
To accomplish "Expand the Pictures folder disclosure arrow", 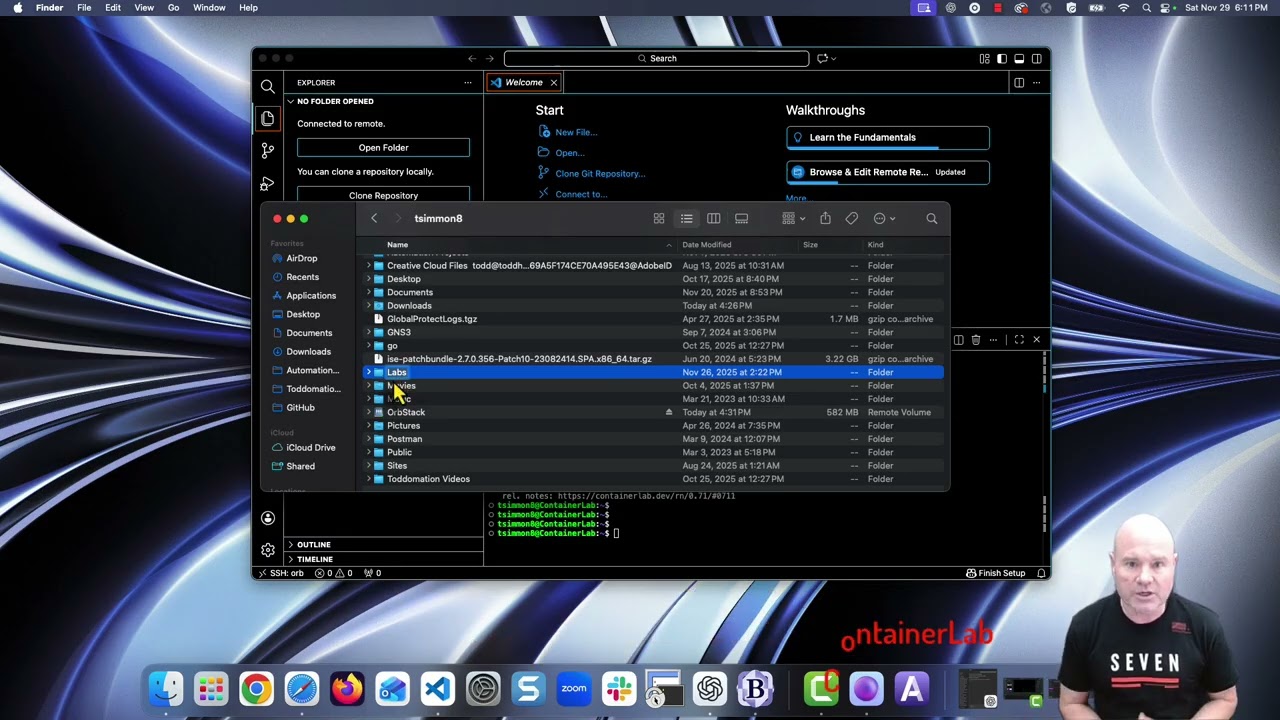I will [368, 426].
